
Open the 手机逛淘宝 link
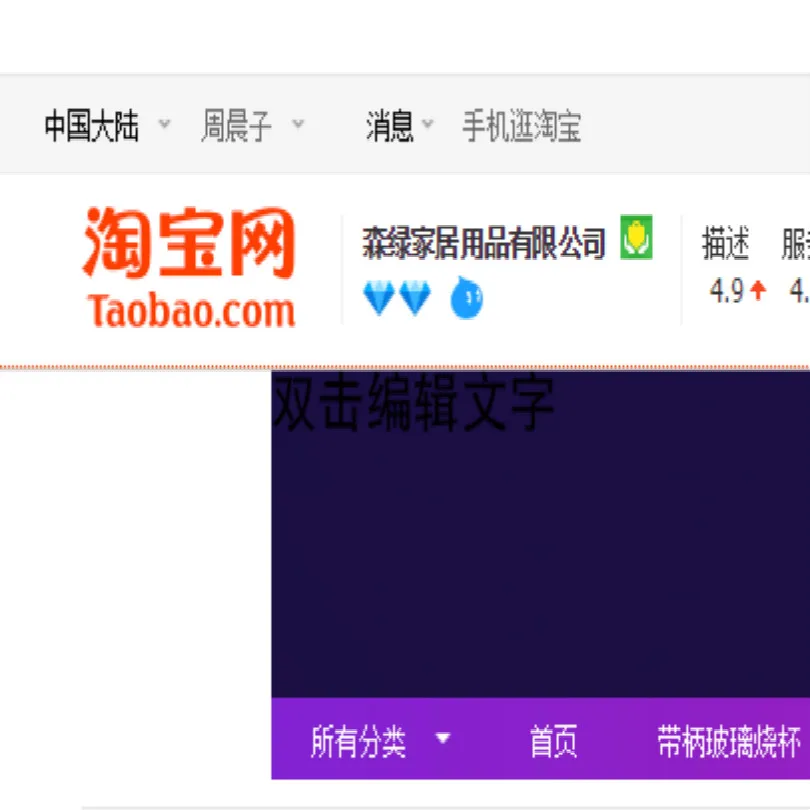click(x=522, y=126)
